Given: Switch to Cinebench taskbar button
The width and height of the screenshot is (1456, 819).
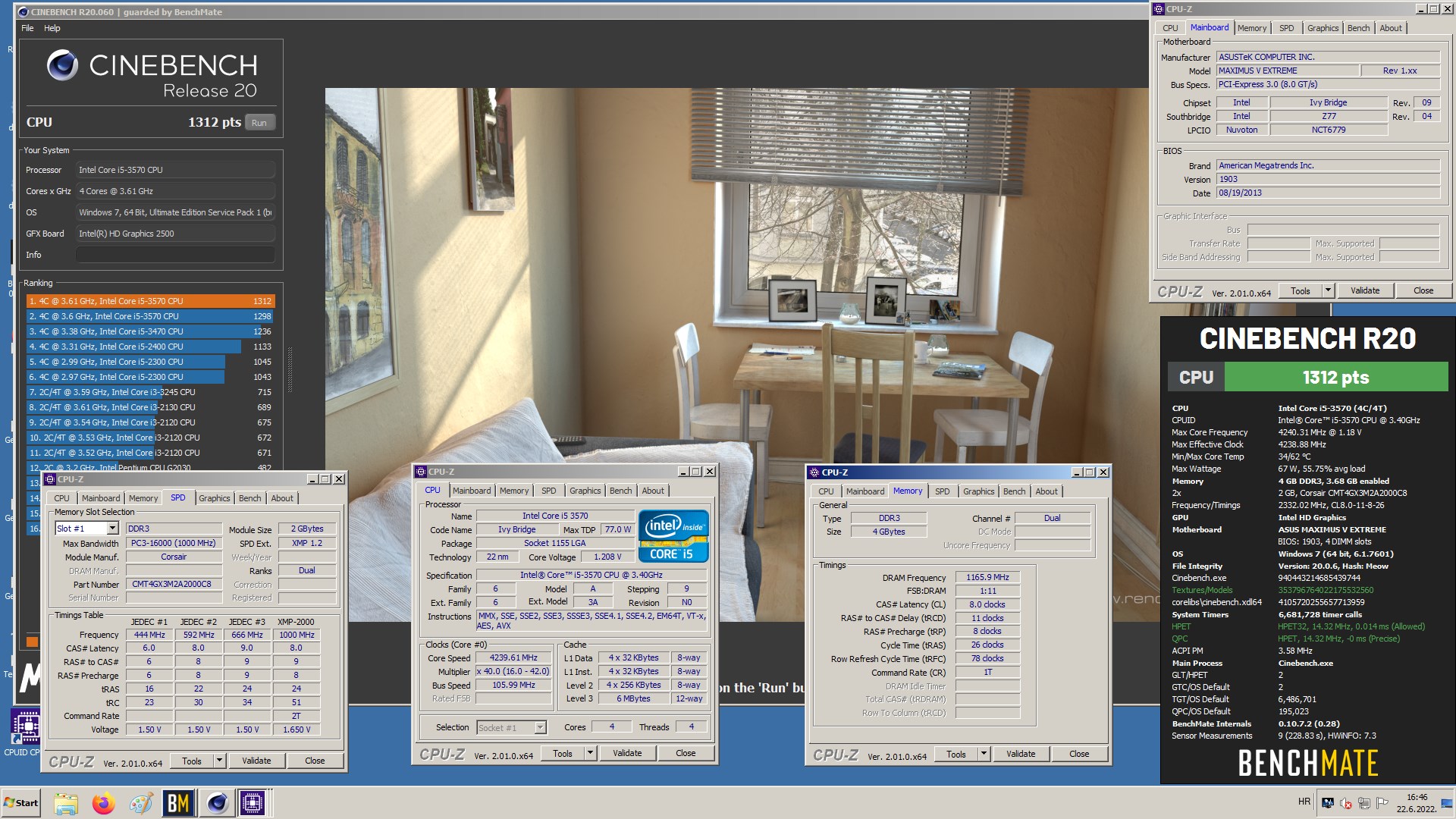Looking at the screenshot, I should click(217, 803).
